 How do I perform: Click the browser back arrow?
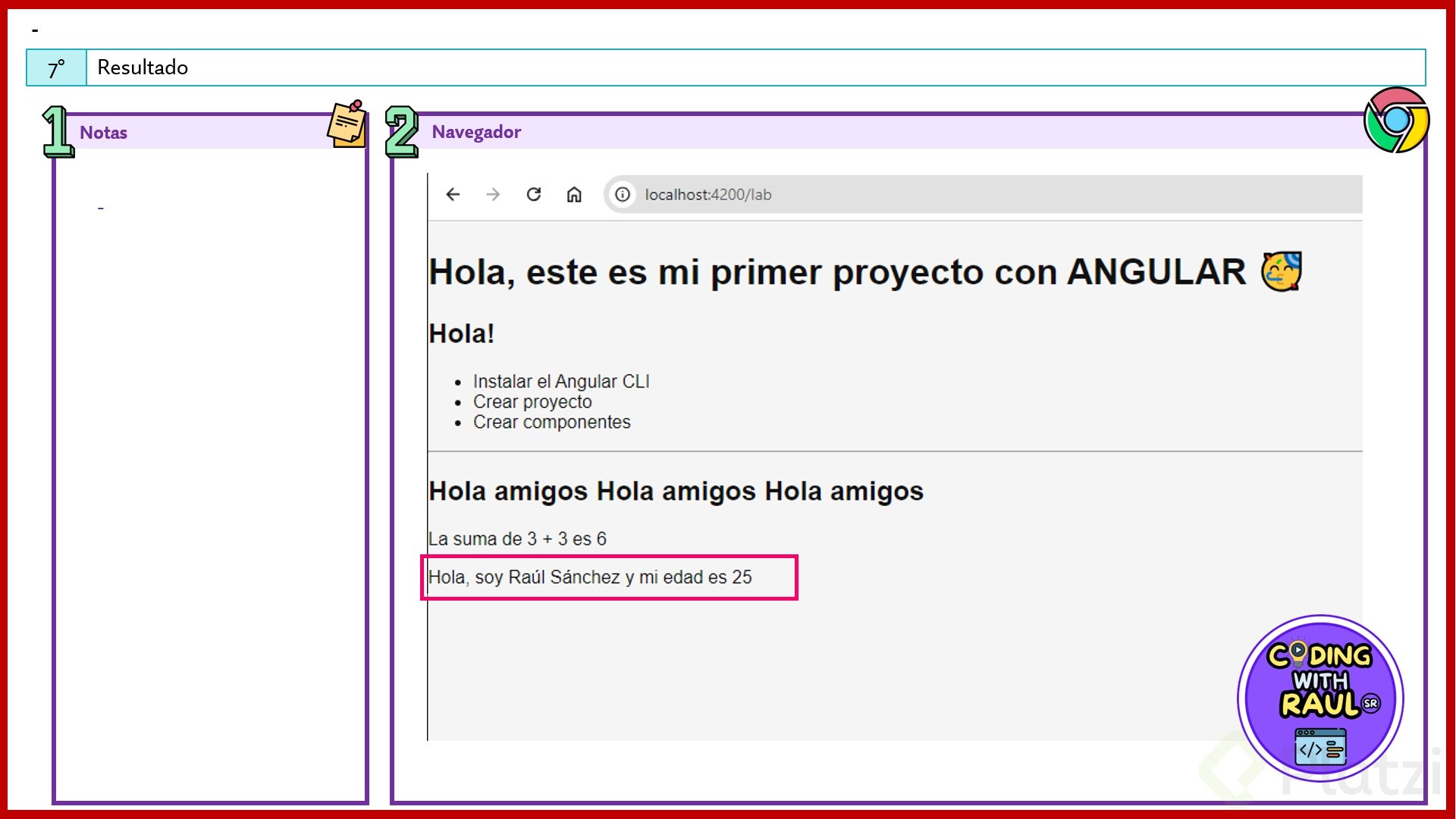(453, 195)
